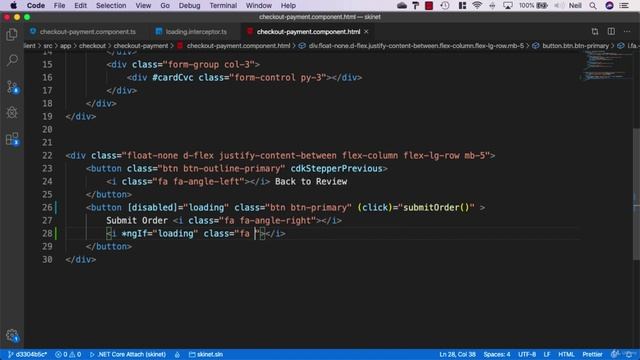Open the Manage gear settings menu

coord(12,336)
